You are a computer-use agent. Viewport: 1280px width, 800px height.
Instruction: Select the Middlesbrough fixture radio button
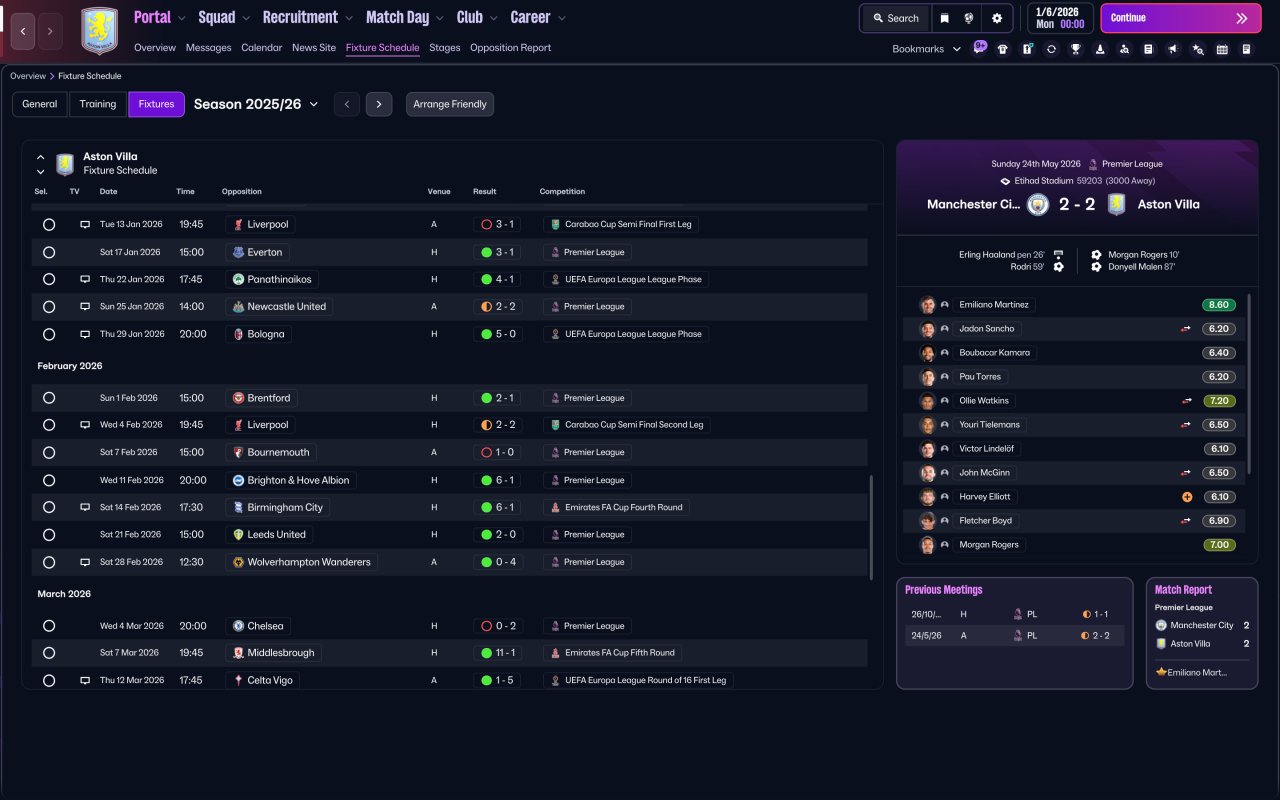[x=49, y=653]
